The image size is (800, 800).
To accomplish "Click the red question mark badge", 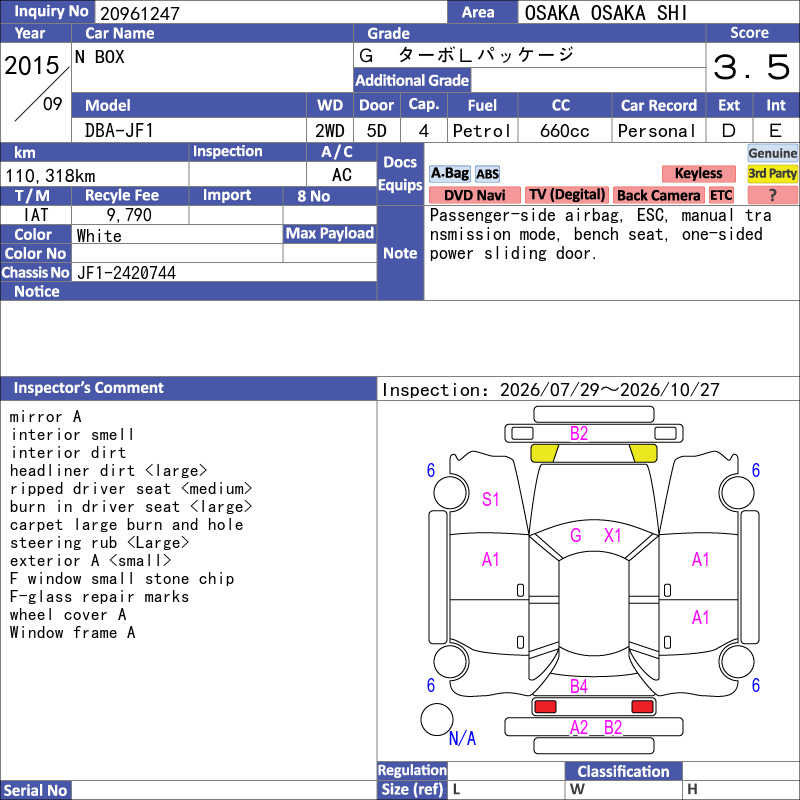I will [772, 195].
